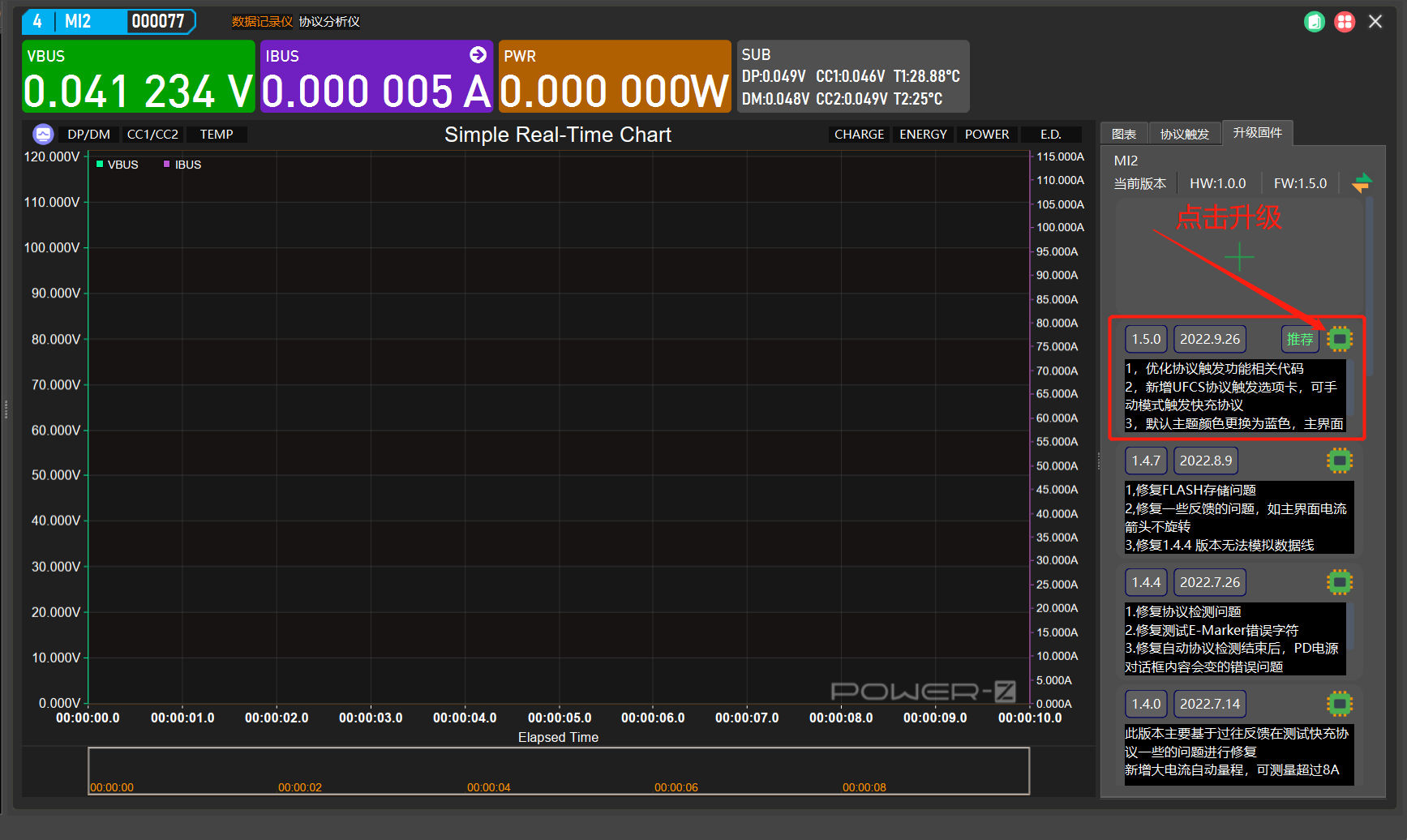Image resolution: width=1407 pixels, height=840 pixels.
Task: Toggle VBUS legend entry in chart
Action: [118, 165]
